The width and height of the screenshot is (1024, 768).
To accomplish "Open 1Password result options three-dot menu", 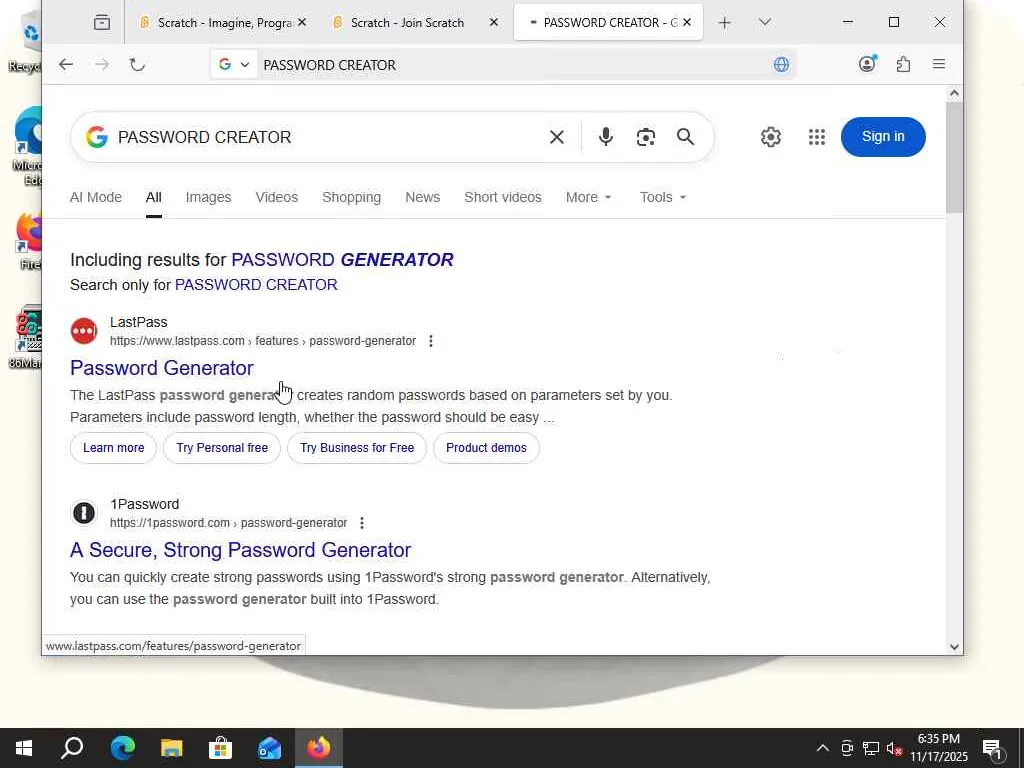I will pyautogui.click(x=362, y=523).
